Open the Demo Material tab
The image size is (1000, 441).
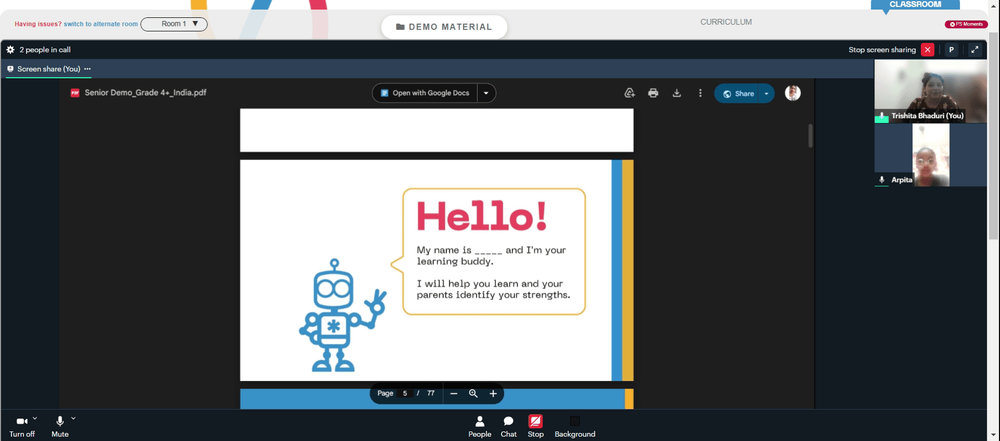444,27
